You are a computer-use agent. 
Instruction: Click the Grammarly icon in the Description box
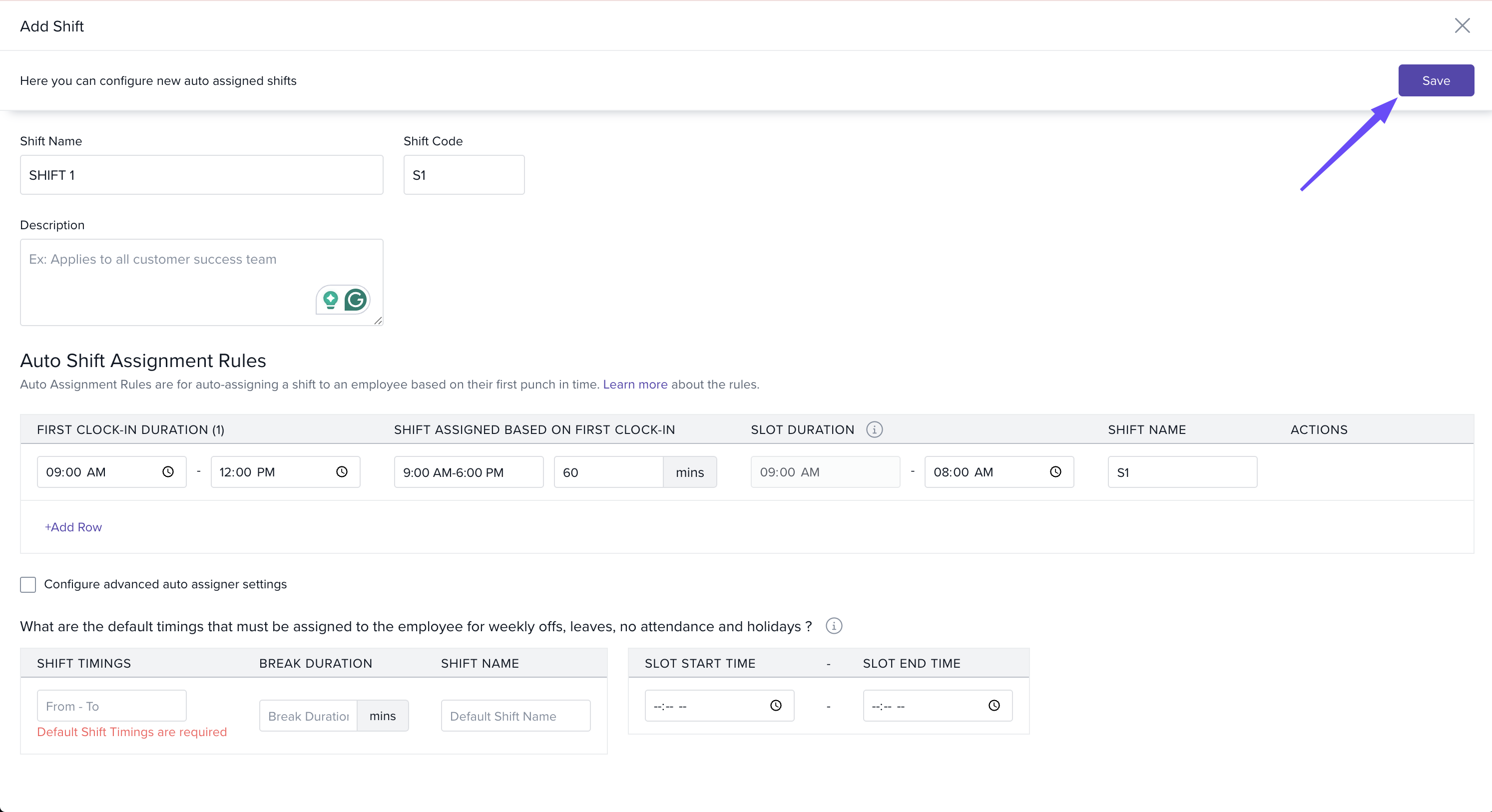tap(355, 300)
